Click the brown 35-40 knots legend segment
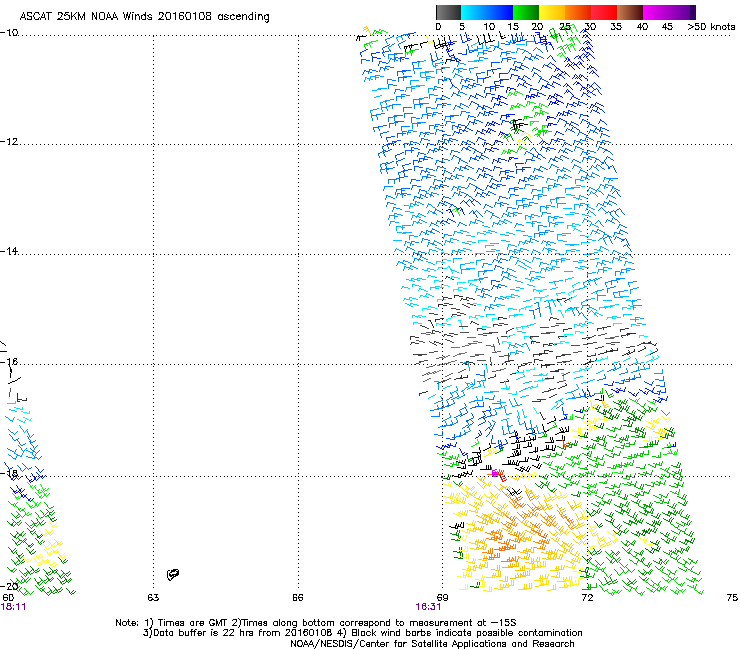Viewport: 740px width, 650px height. (630, 12)
